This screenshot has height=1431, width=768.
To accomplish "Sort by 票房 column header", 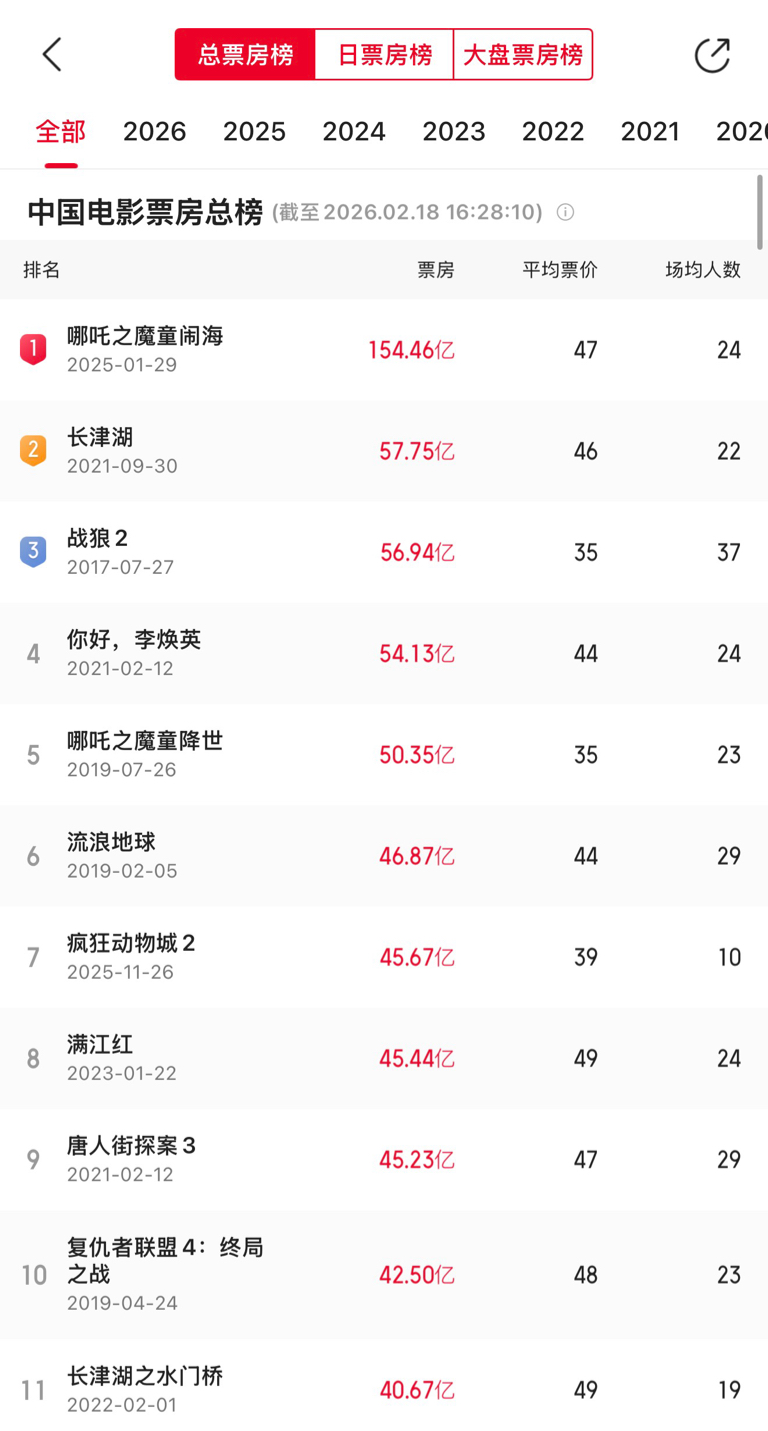I will pos(435,270).
